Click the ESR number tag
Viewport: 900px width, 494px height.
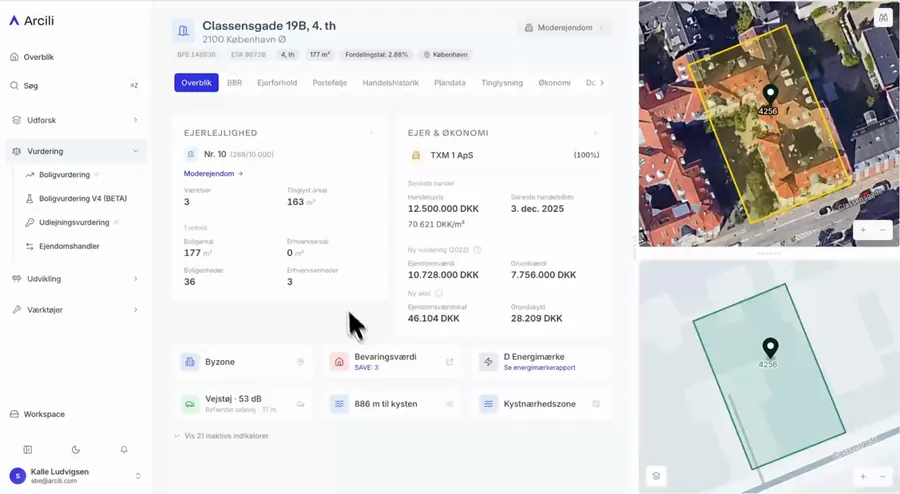248,55
